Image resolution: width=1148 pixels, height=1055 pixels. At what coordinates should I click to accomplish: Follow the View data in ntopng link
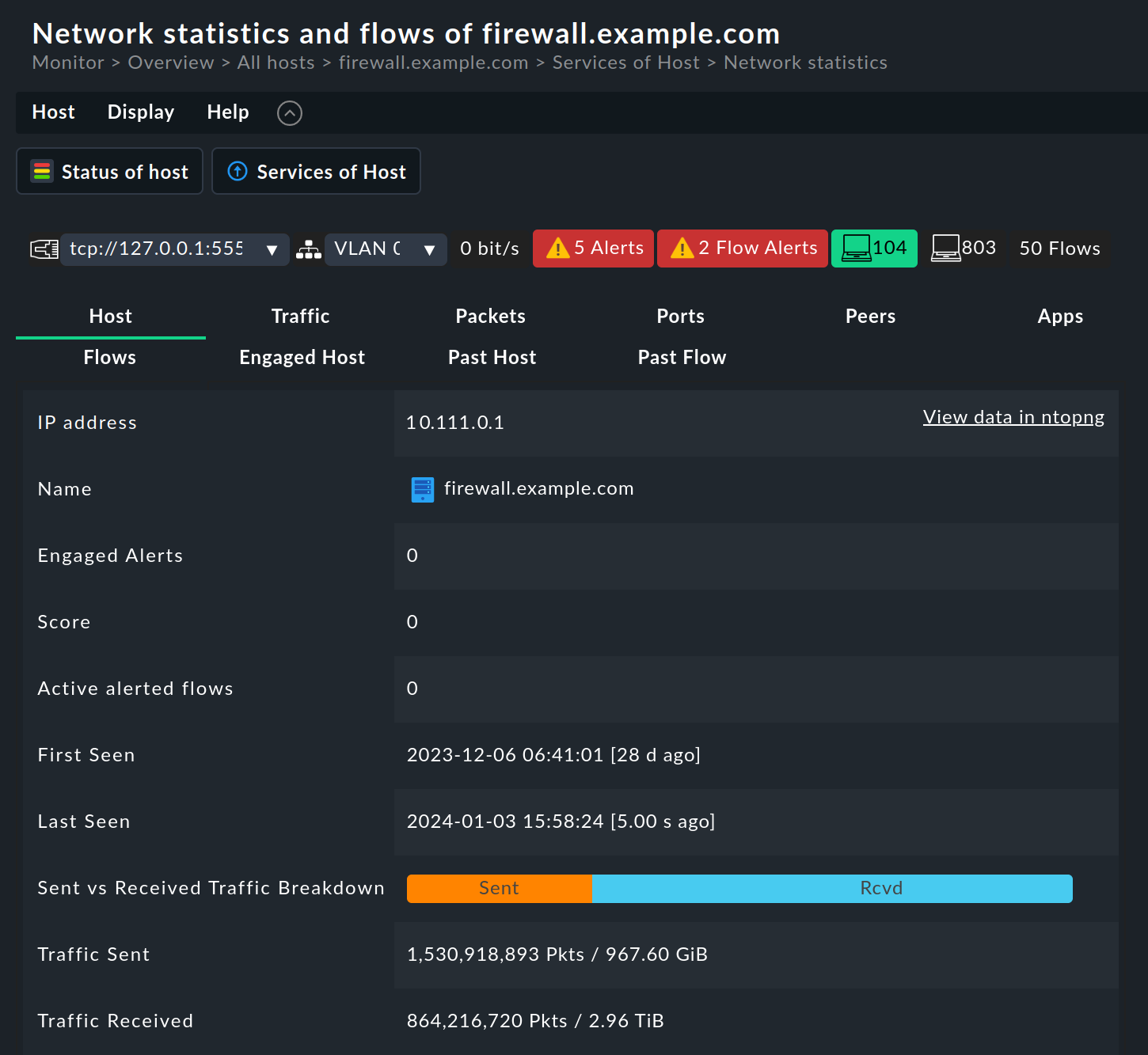[1013, 417]
